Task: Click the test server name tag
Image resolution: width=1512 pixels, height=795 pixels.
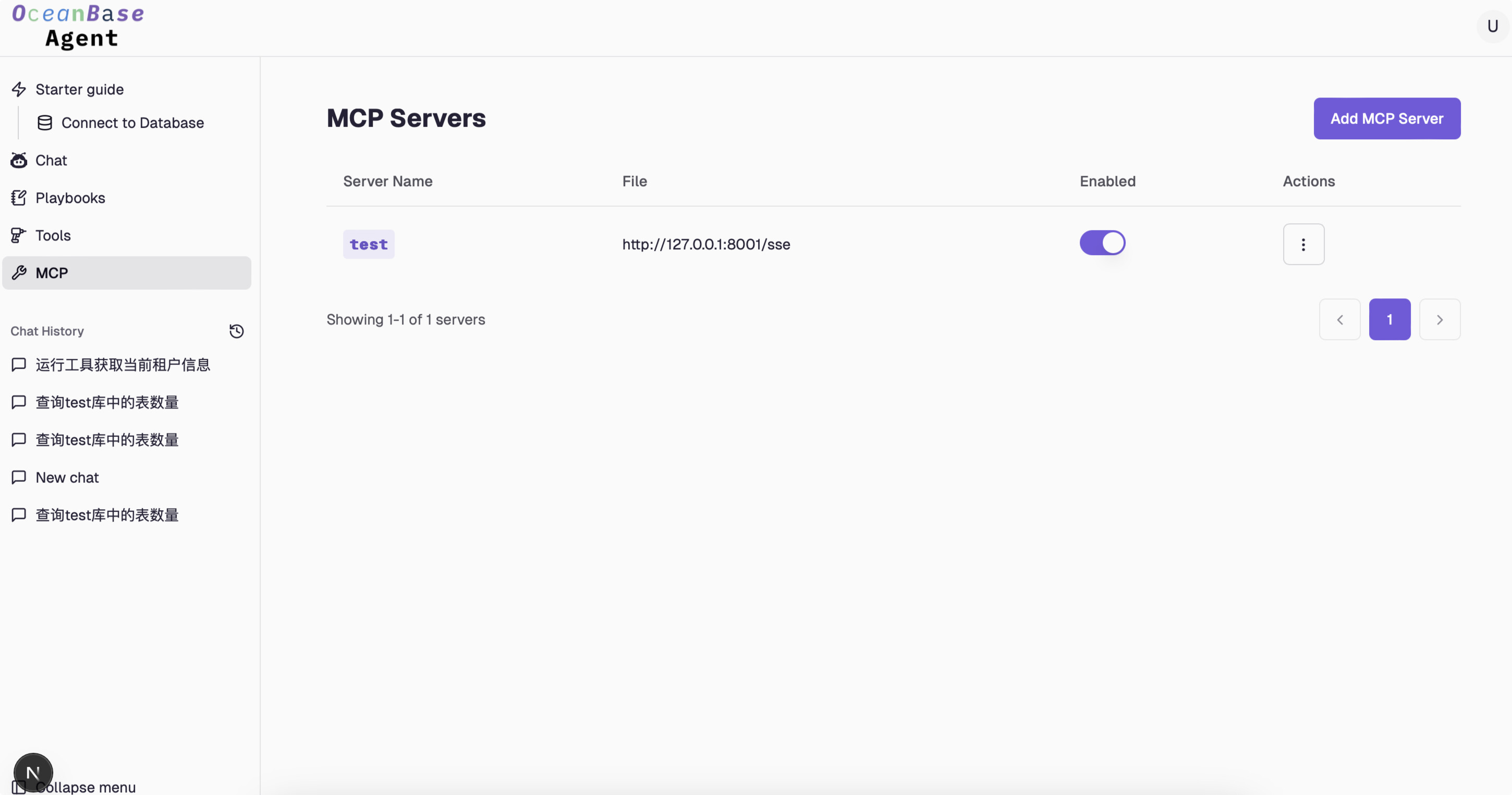Action: (369, 244)
